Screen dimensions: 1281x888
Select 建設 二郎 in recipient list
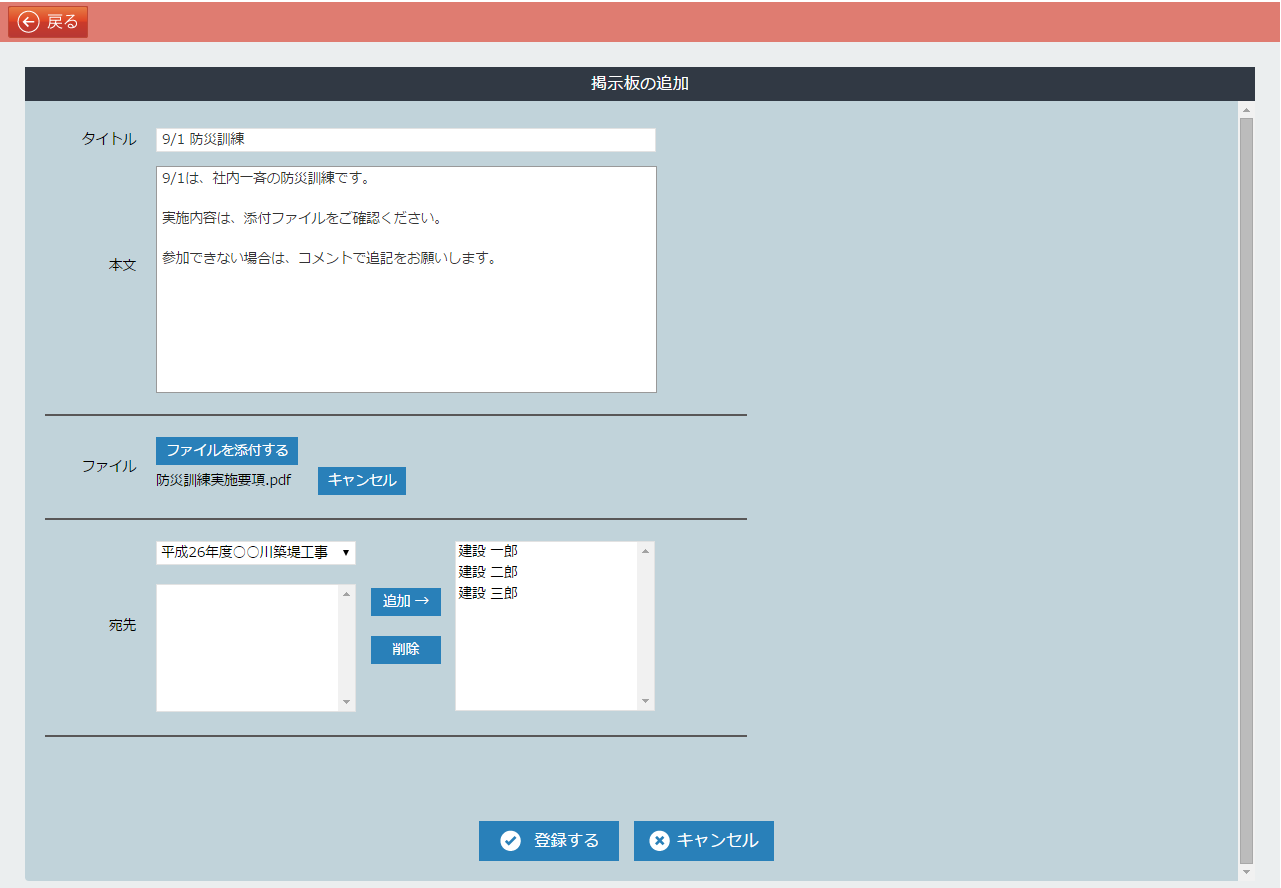pos(488,572)
